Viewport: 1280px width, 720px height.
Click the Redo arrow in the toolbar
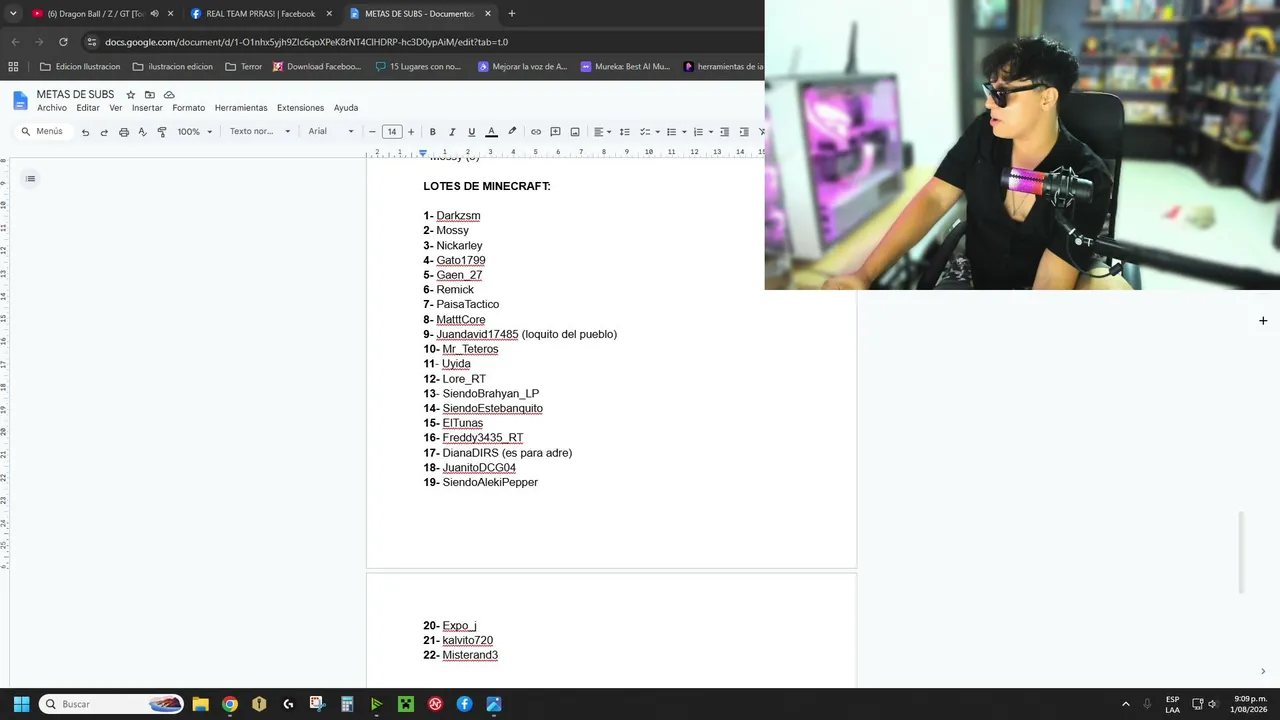coord(104,132)
